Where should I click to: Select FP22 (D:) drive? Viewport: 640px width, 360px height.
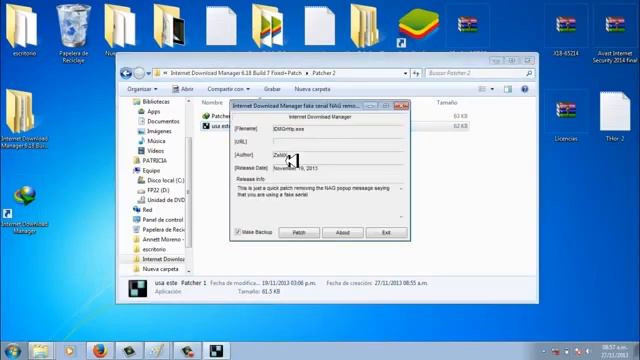pos(154,190)
